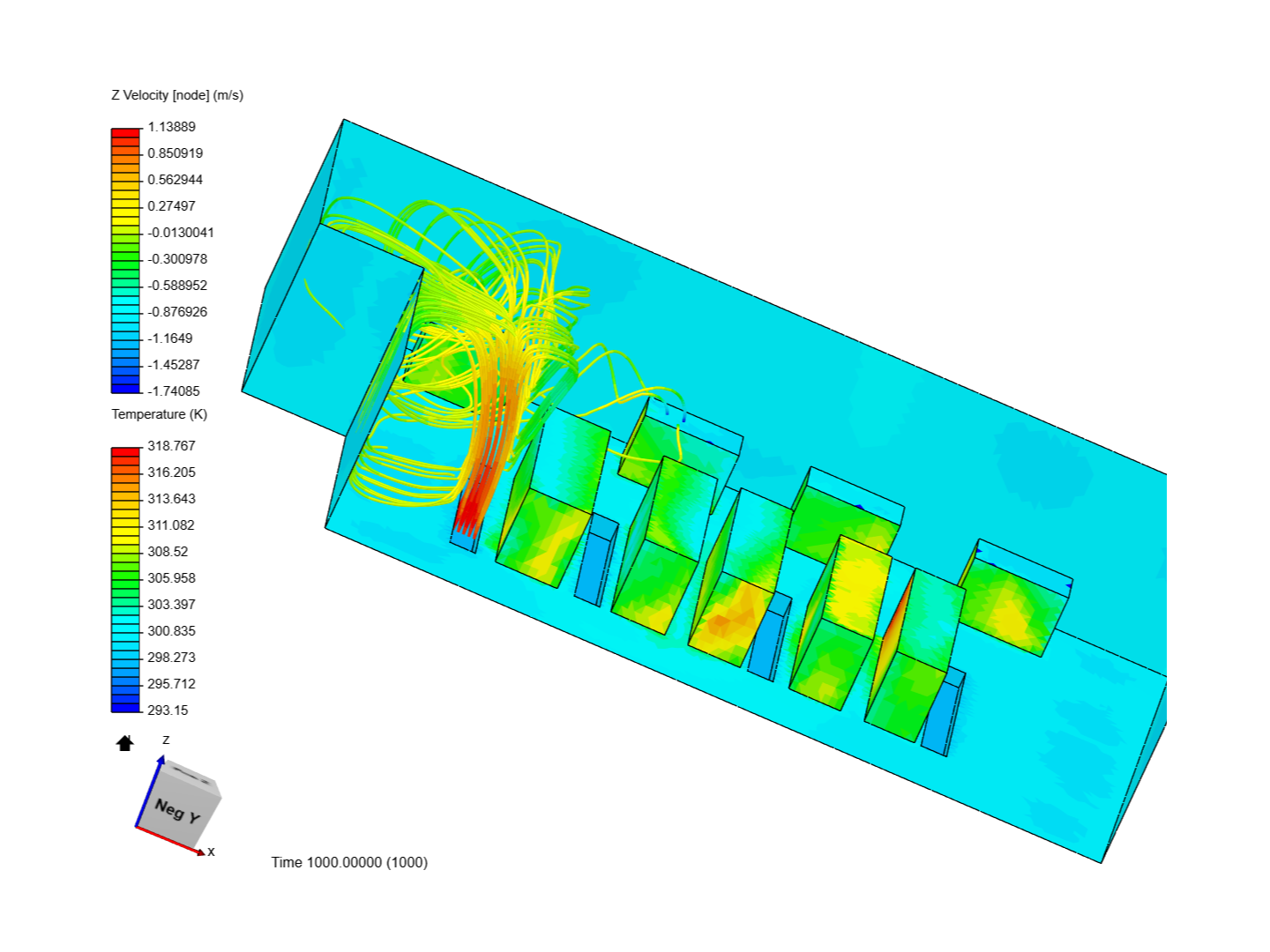1270x952 pixels.
Task: Click the -0.0130041 velocity legend value
Action: click(x=181, y=233)
